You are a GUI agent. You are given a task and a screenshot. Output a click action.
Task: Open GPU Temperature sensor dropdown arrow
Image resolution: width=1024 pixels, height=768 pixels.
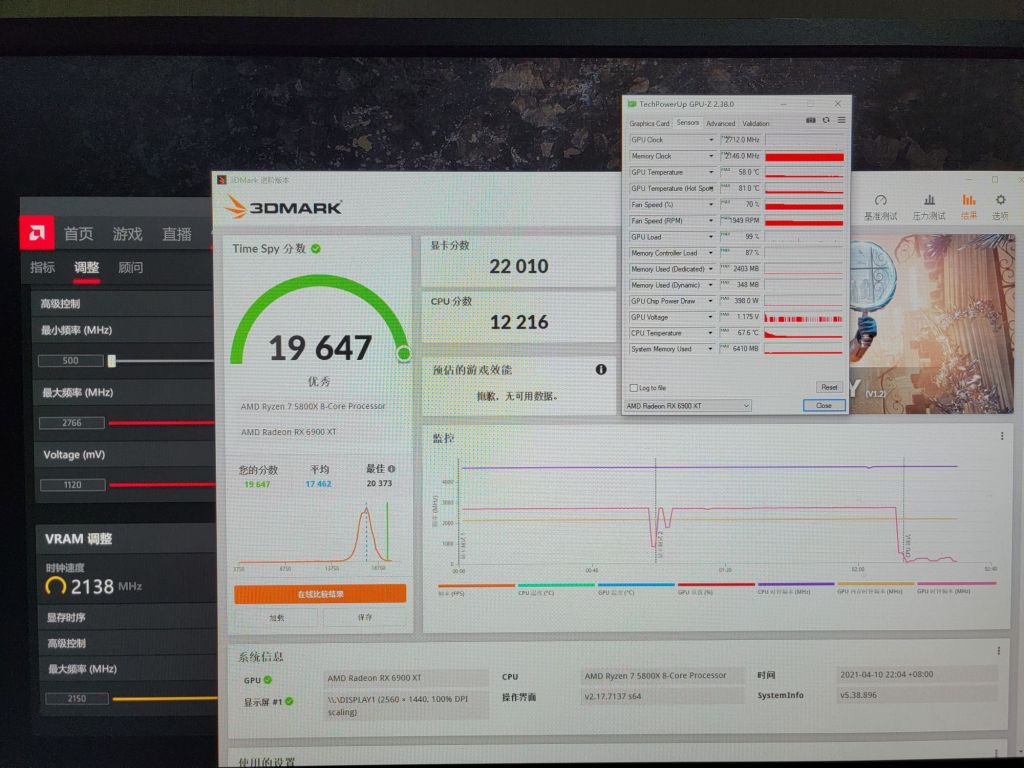click(x=711, y=172)
